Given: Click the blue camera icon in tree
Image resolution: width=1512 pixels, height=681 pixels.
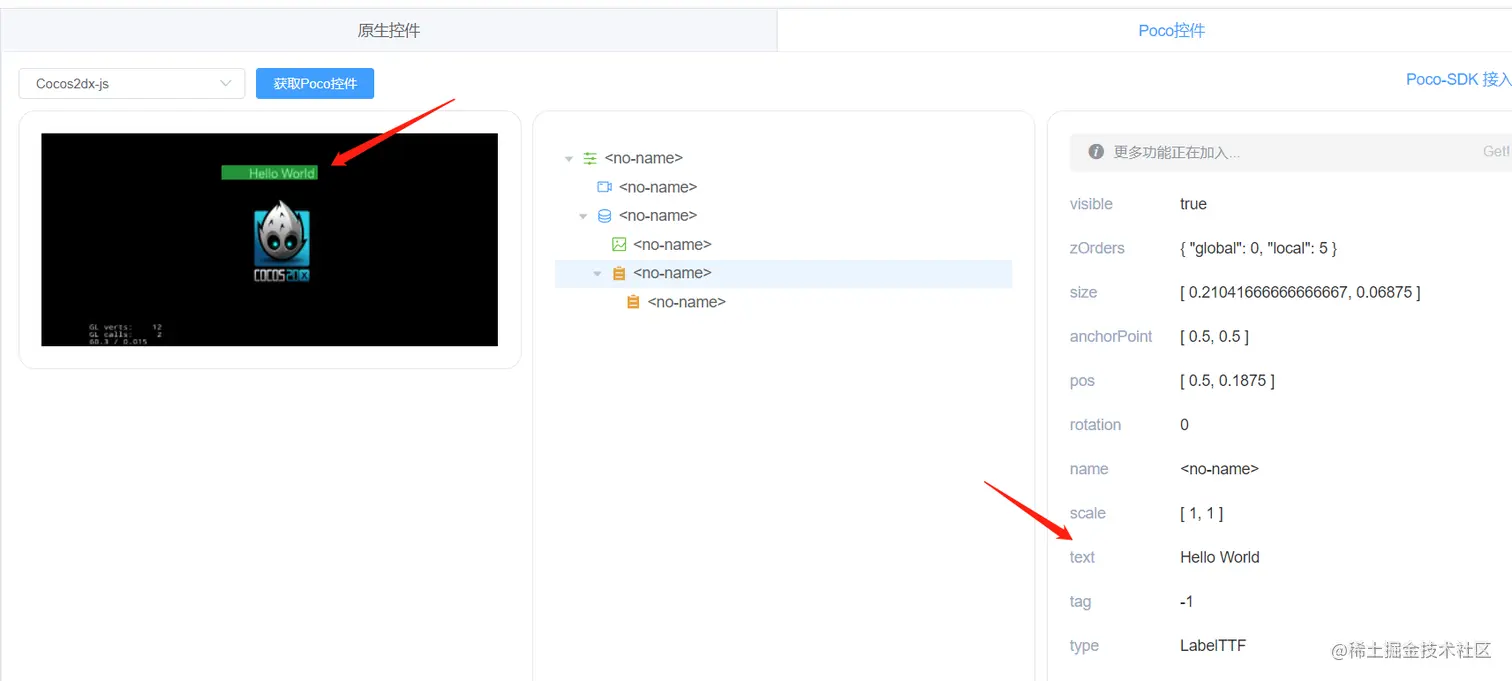Looking at the screenshot, I should click(604, 187).
